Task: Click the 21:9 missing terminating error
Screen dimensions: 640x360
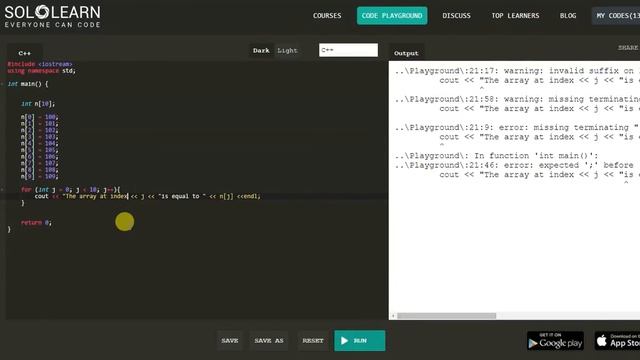Action: click(517, 127)
